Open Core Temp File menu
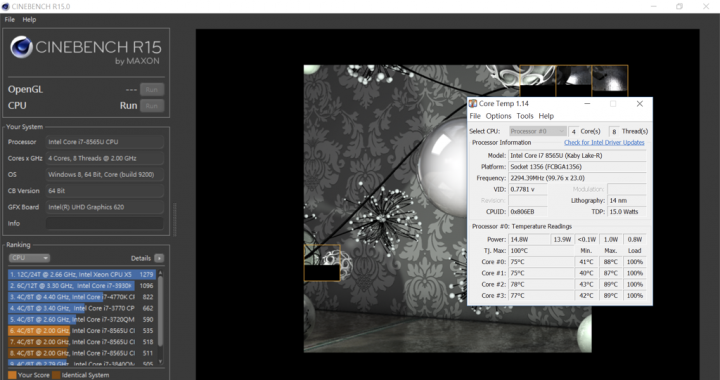Image resolution: width=720 pixels, height=380 pixels. (x=475, y=116)
